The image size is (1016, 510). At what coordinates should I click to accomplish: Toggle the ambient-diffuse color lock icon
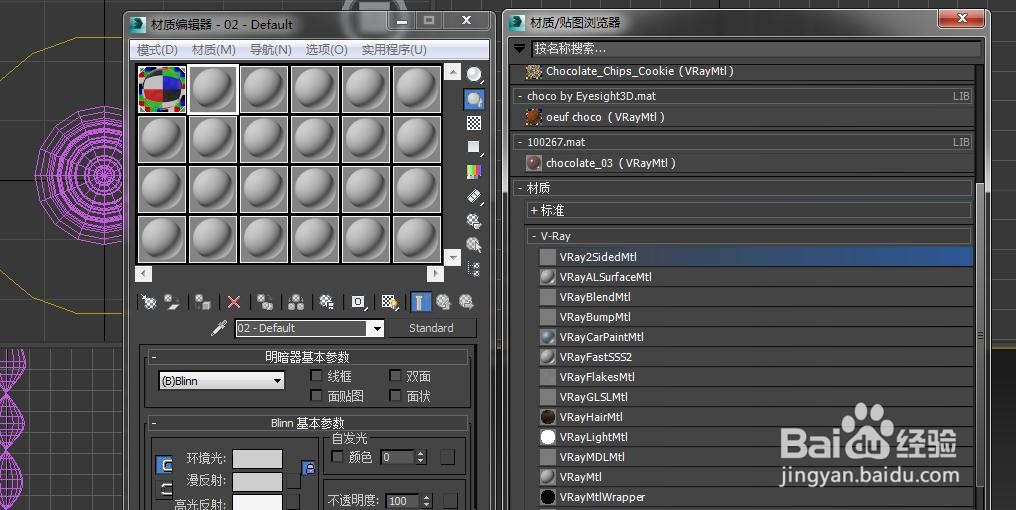[165, 465]
